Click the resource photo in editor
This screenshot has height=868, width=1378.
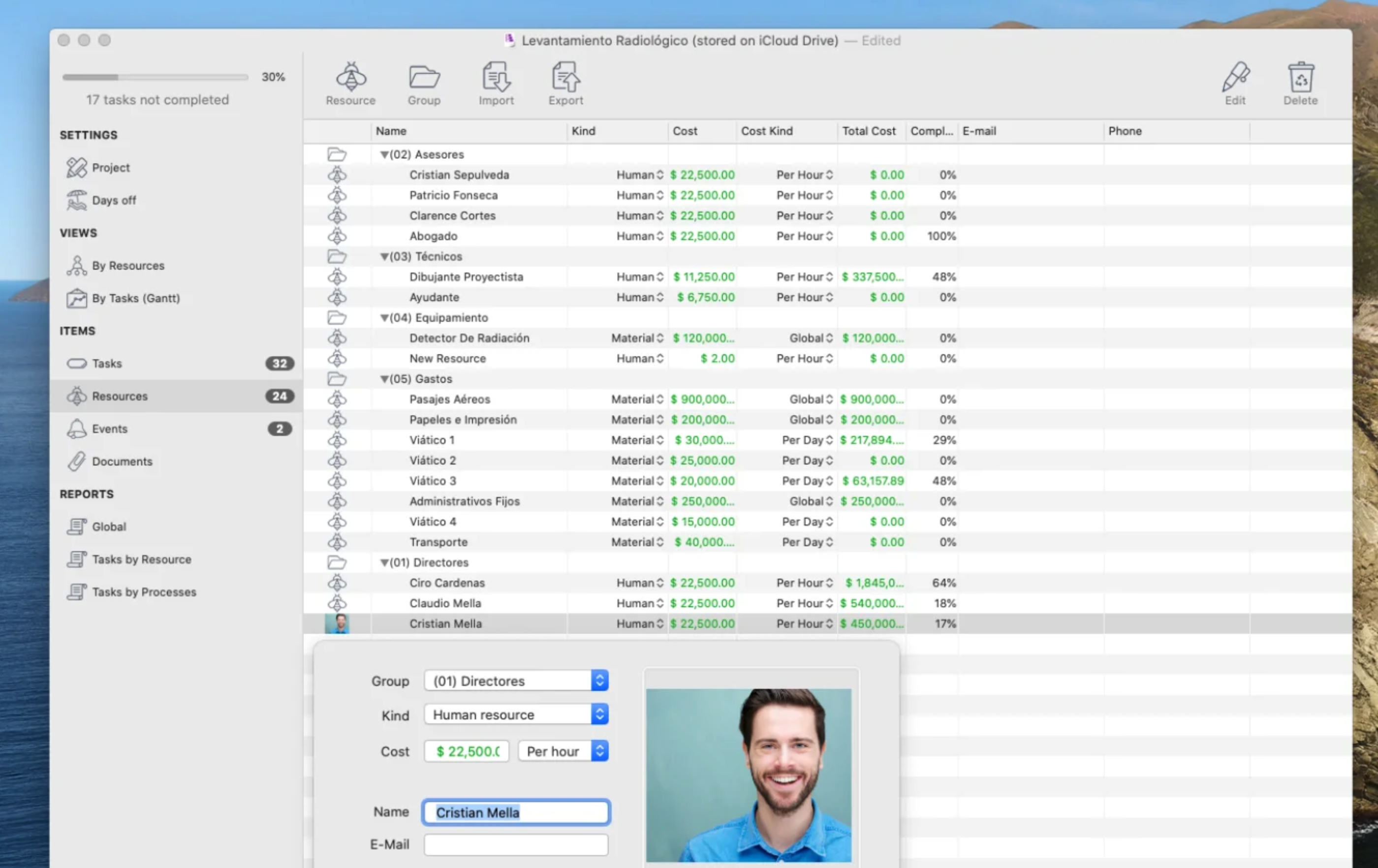[x=749, y=775]
